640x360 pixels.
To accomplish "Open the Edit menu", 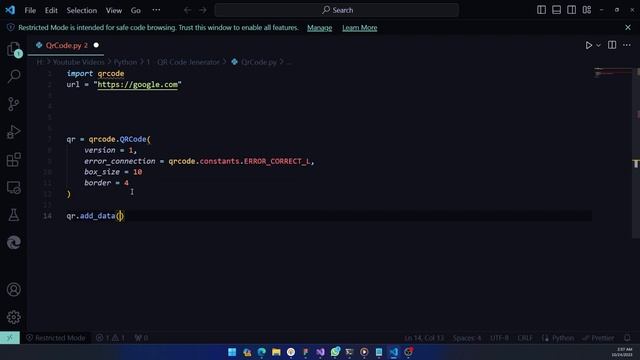I will (x=51, y=10).
